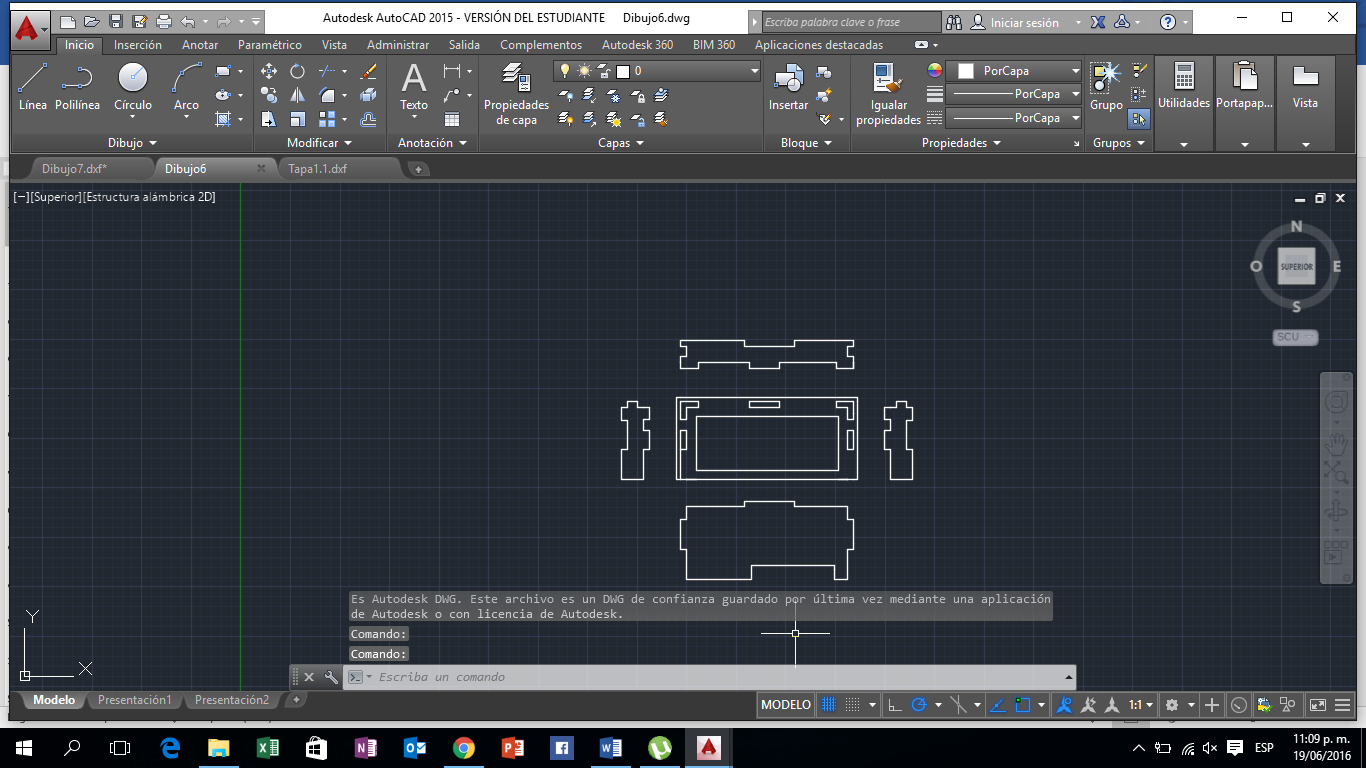
Task: Switch to the Tapa1.1.dxf document tab
Action: click(x=317, y=169)
